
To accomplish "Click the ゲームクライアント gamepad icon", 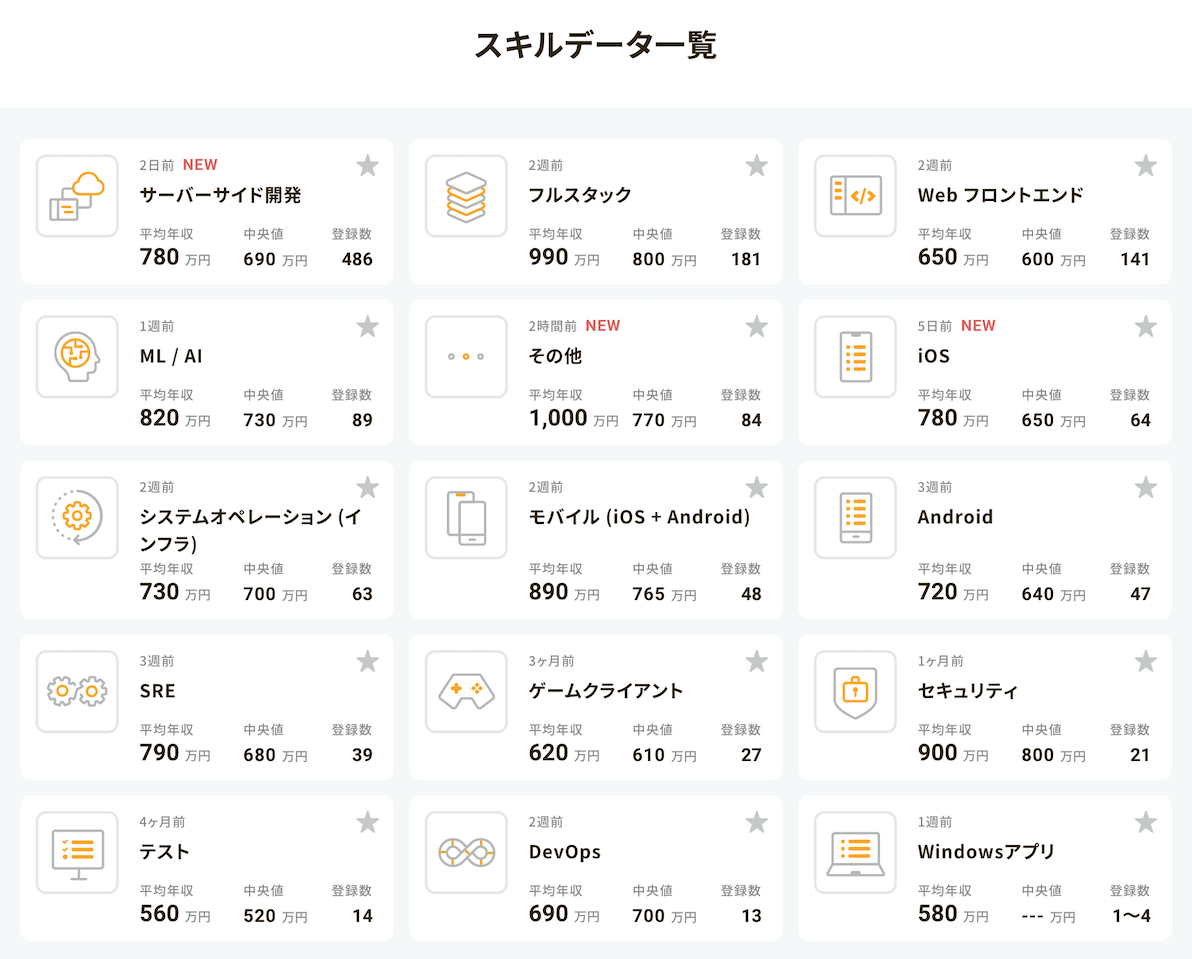I will point(466,691).
